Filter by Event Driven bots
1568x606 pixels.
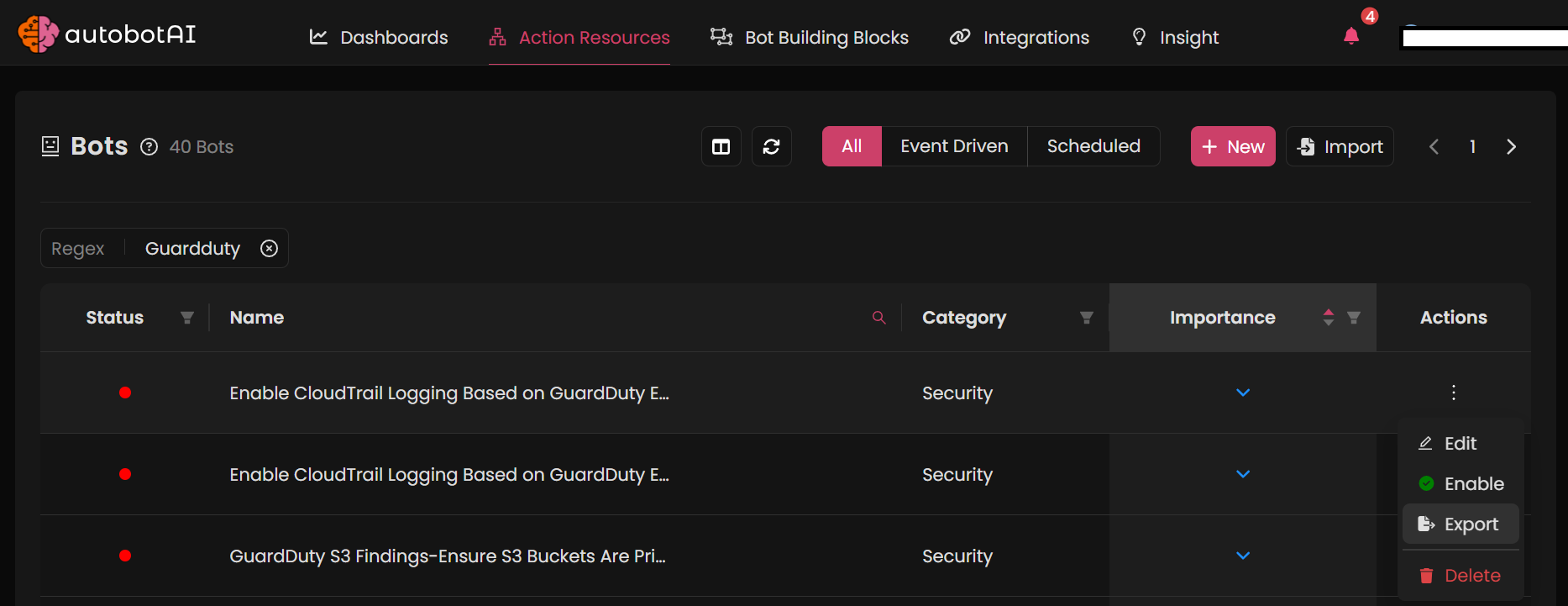[x=954, y=146]
